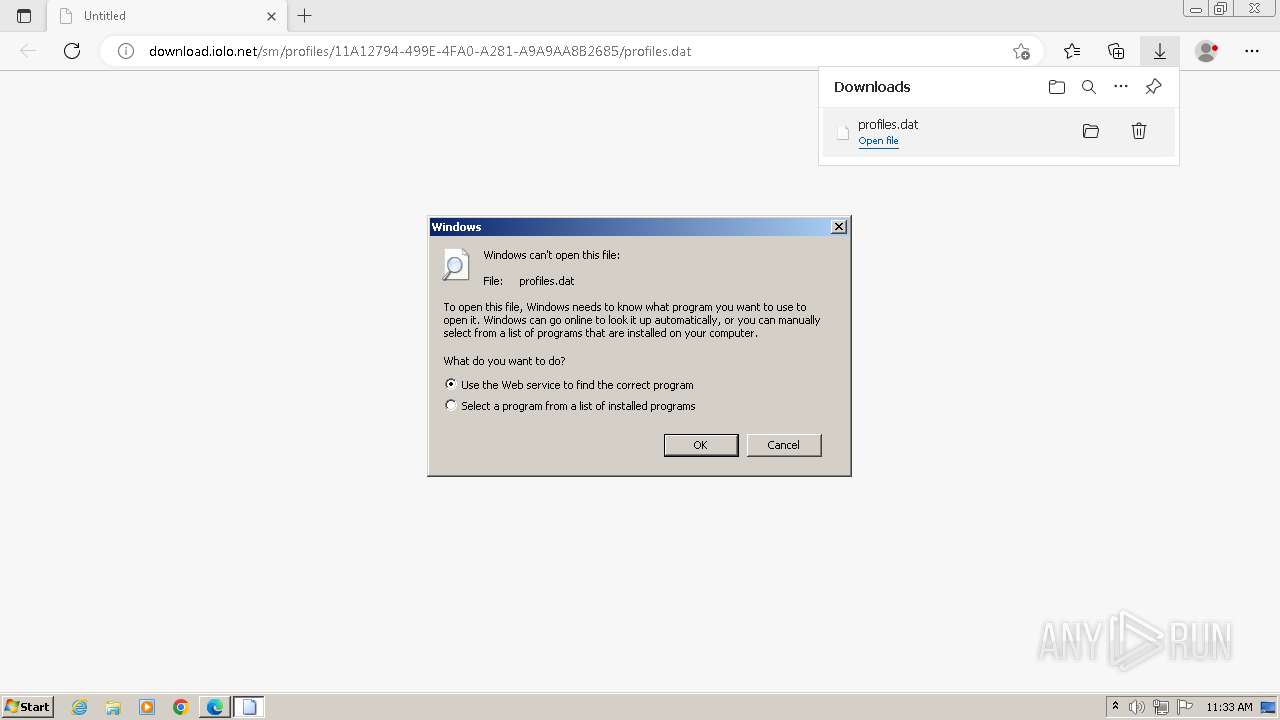This screenshot has height=720, width=1280.
Task: Open the volume control
Action: pyautogui.click(x=1137, y=707)
